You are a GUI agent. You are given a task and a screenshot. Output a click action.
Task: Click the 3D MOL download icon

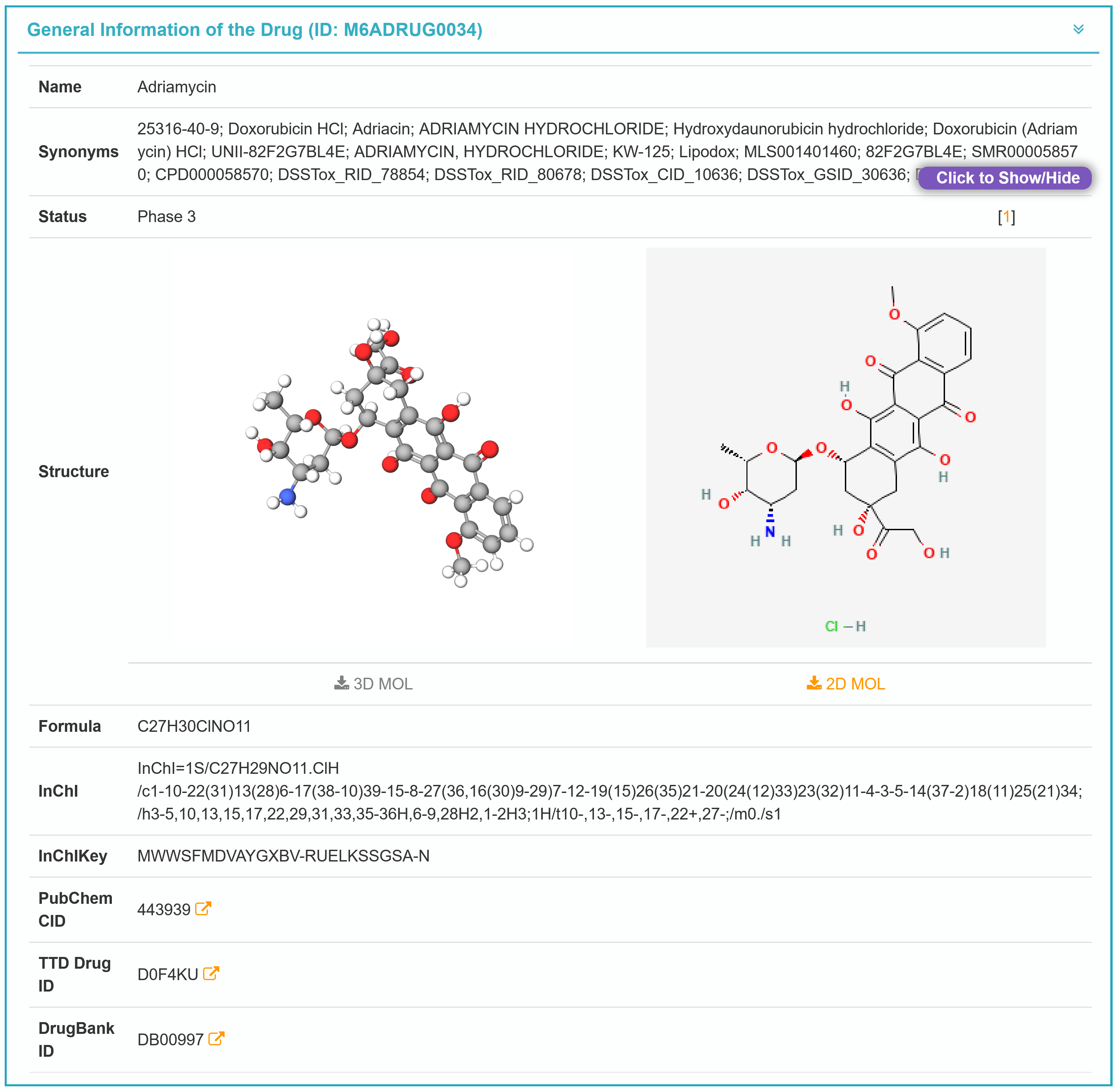click(x=341, y=683)
